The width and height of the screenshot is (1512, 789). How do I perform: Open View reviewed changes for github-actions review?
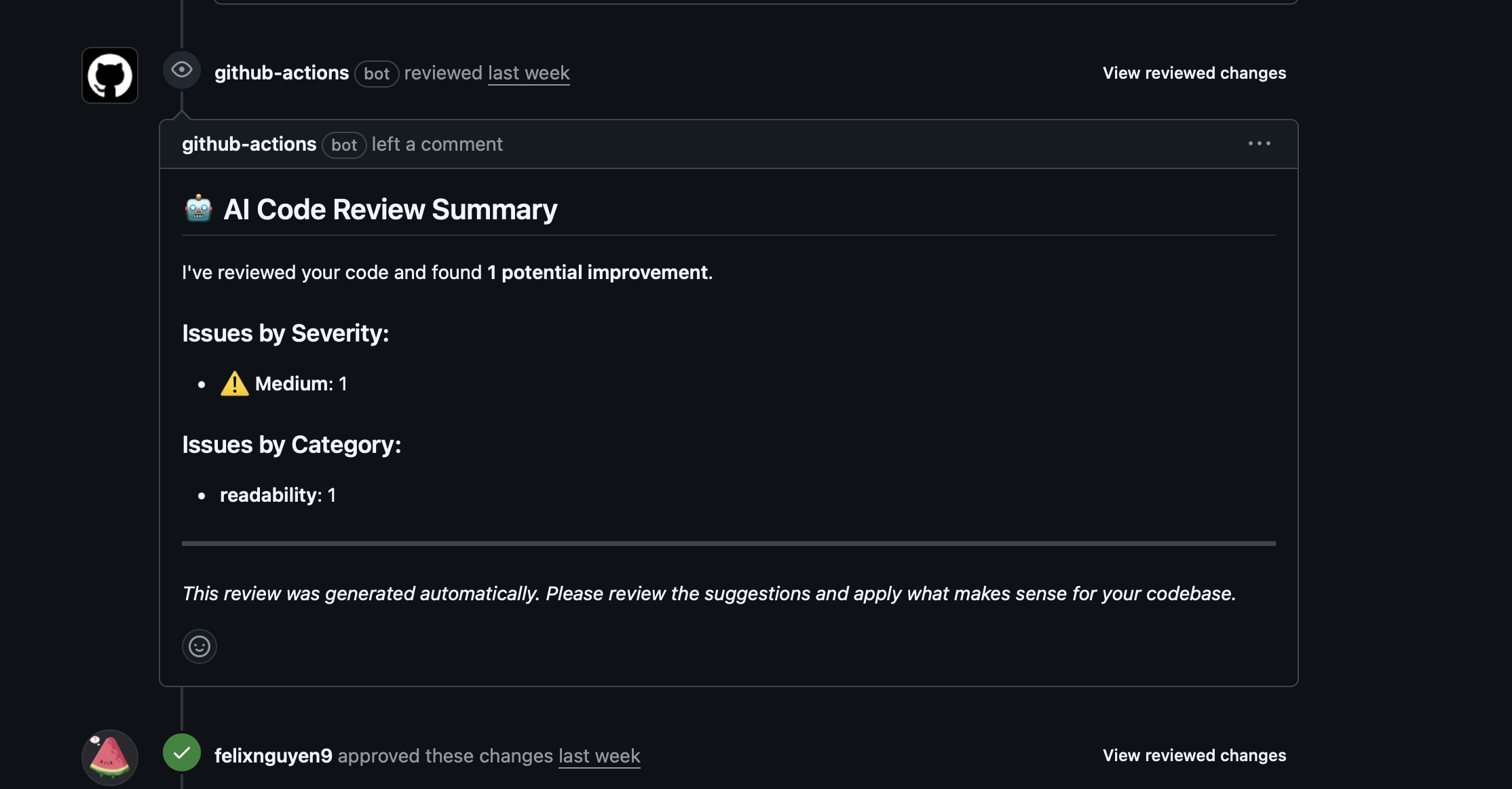coord(1194,73)
